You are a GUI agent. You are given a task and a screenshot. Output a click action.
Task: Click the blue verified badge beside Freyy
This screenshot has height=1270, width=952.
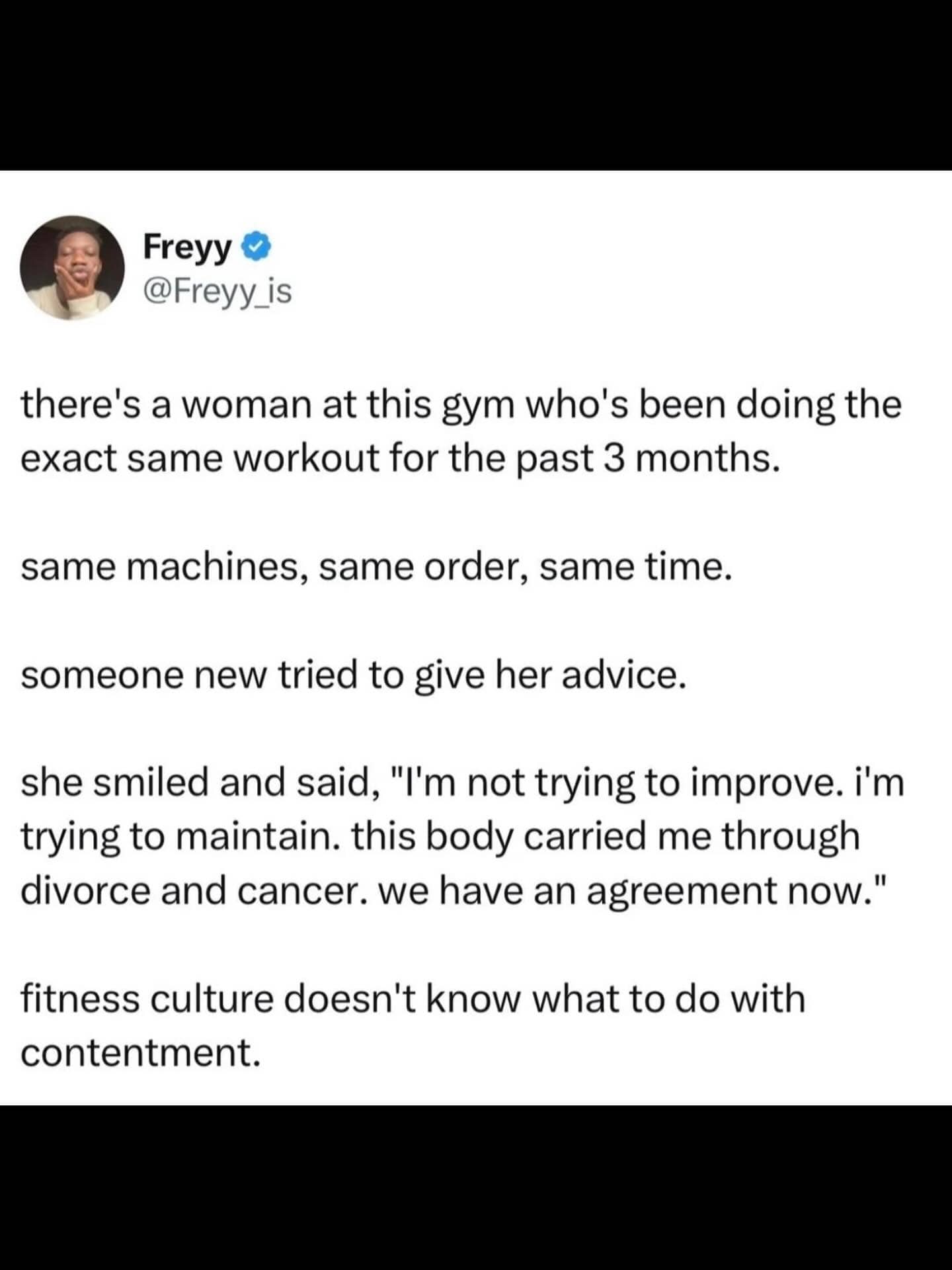click(257, 247)
